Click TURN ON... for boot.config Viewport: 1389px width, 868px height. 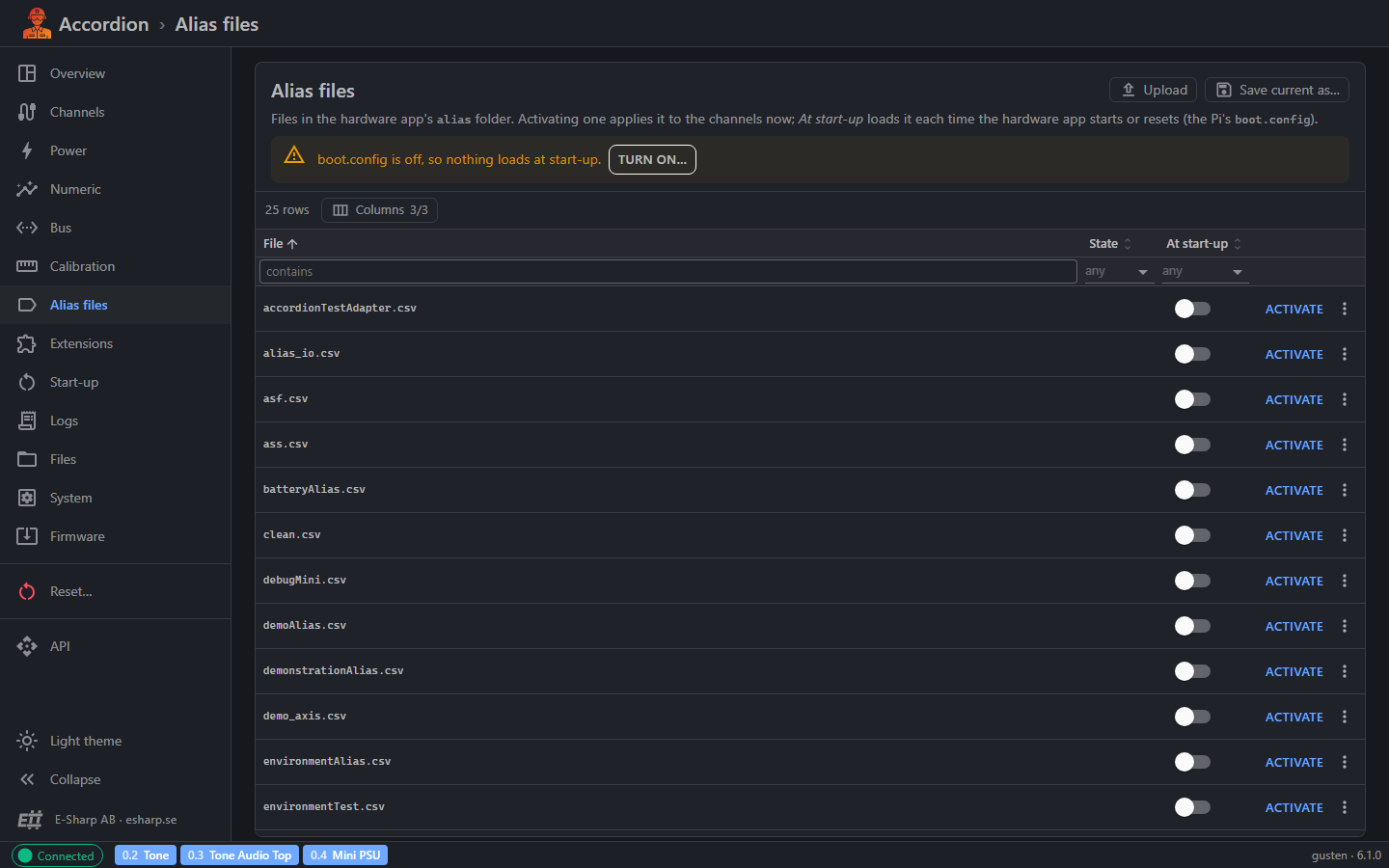tap(652, 159)
